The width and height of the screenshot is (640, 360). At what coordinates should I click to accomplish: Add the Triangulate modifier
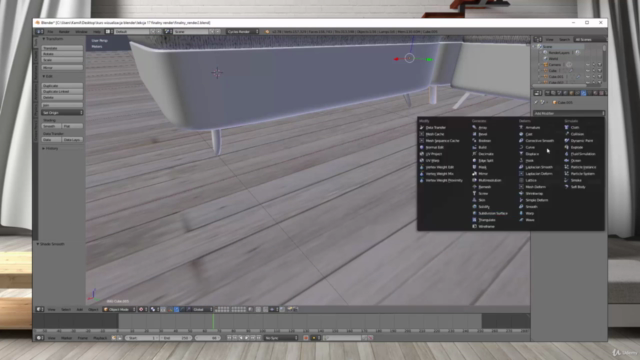pos(487,220)
